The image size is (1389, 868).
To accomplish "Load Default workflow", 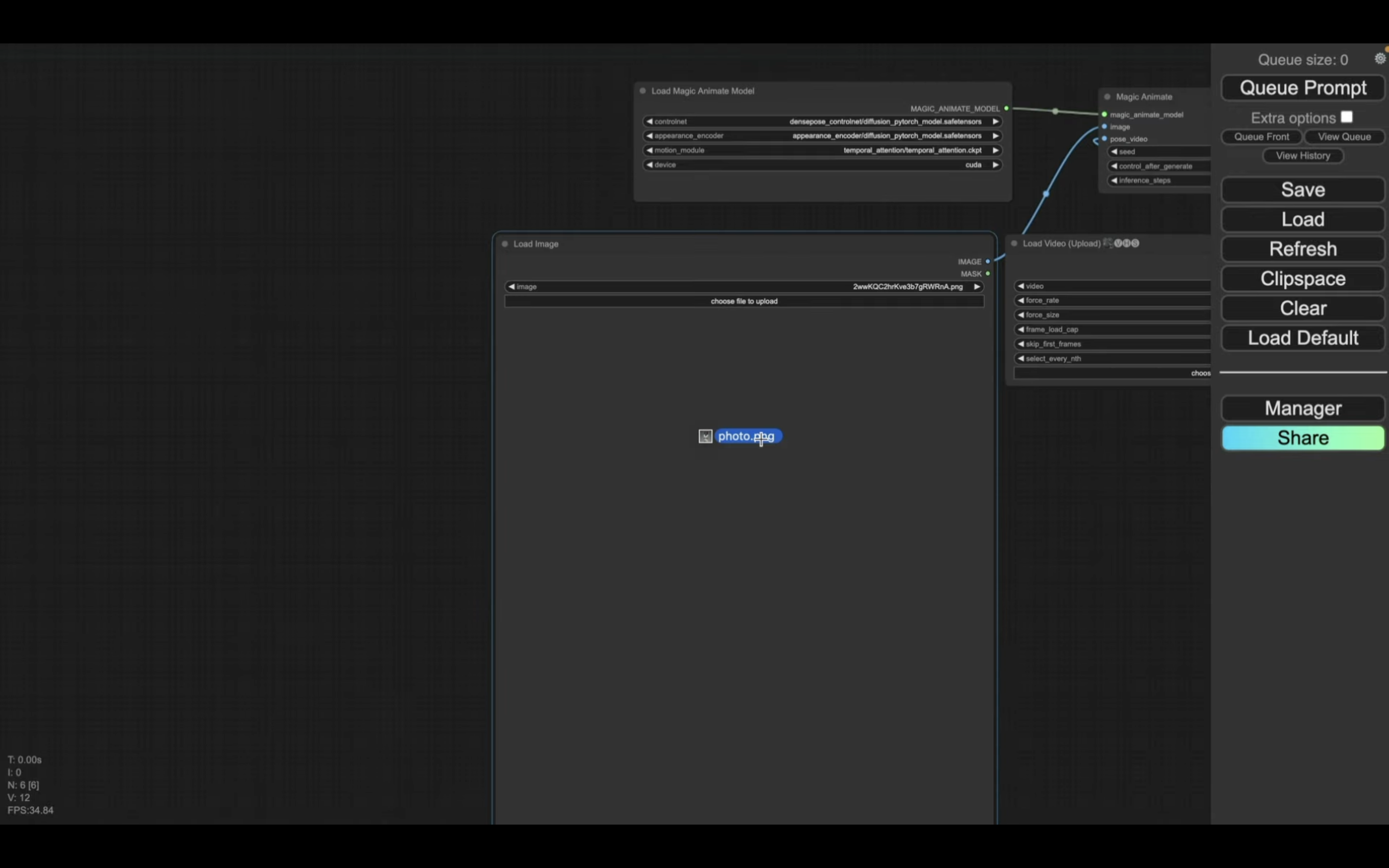I will pyautogui.click(x=1303, y=338).
